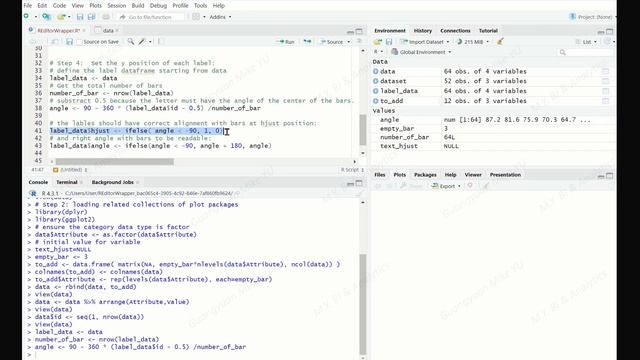
Task: Open the Tools menu
Action: coord(200,5)
